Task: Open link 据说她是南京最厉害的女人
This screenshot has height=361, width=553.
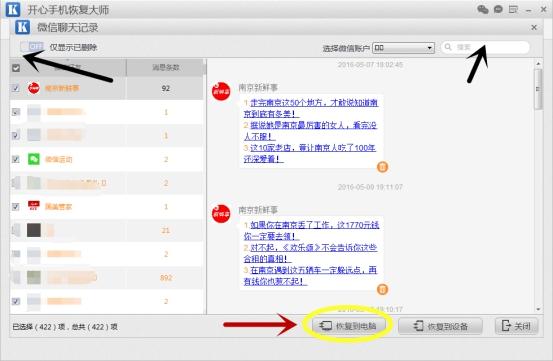Action: 310,130
